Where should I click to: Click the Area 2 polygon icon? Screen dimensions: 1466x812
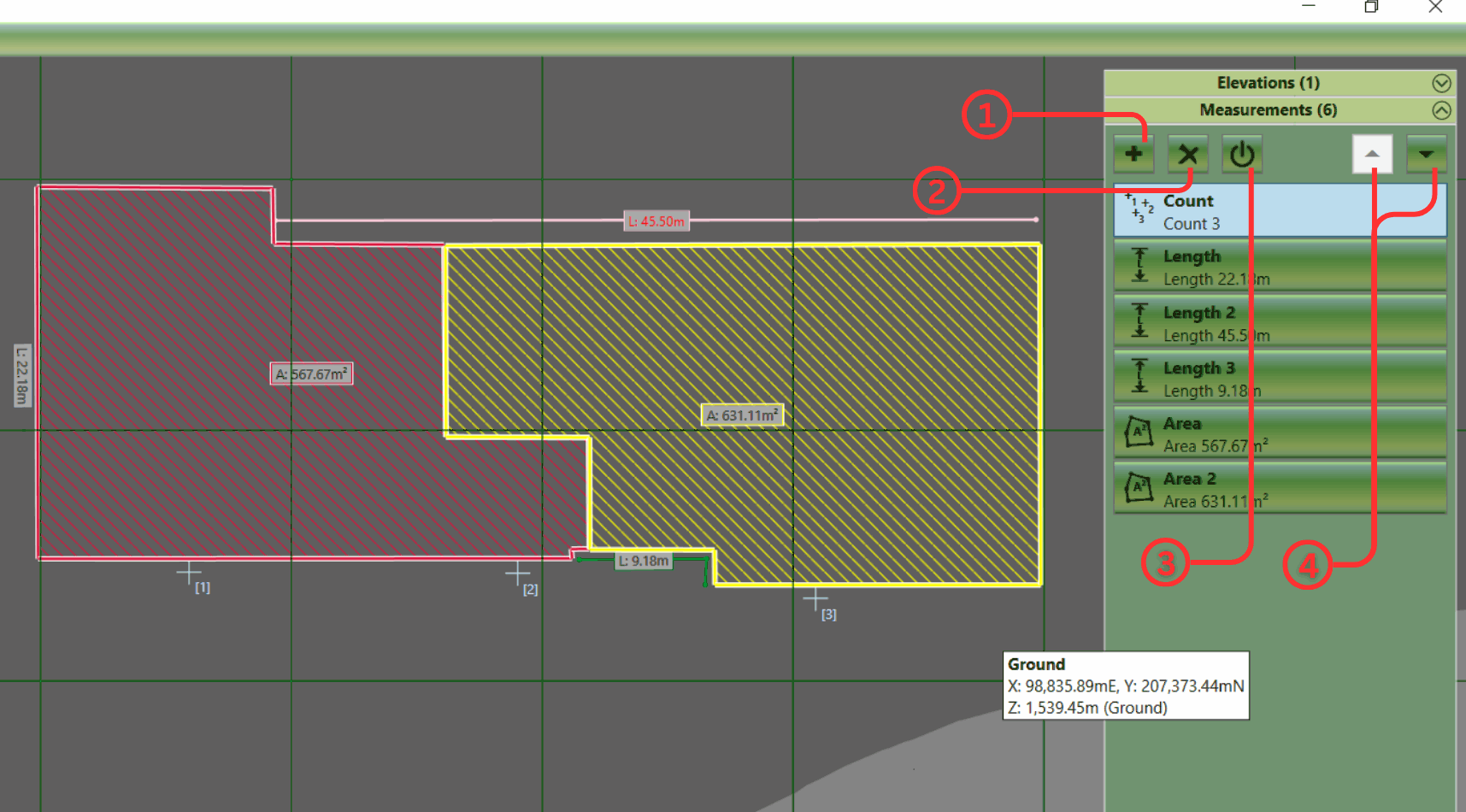pos(1139,489)
